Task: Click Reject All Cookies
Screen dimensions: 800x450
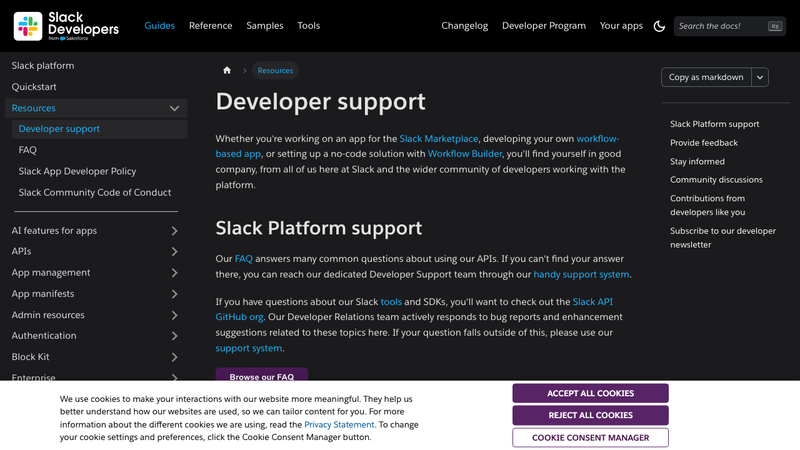Action: (x=590, y=415)
